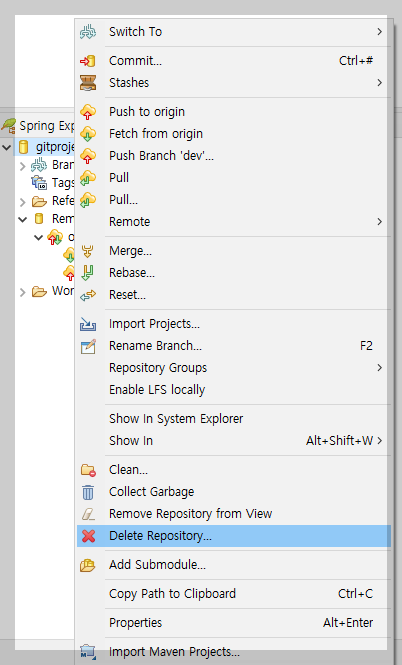The image size is (402, 665).
Task: Choose Commit... from the context menu
Action: point(233,61)
